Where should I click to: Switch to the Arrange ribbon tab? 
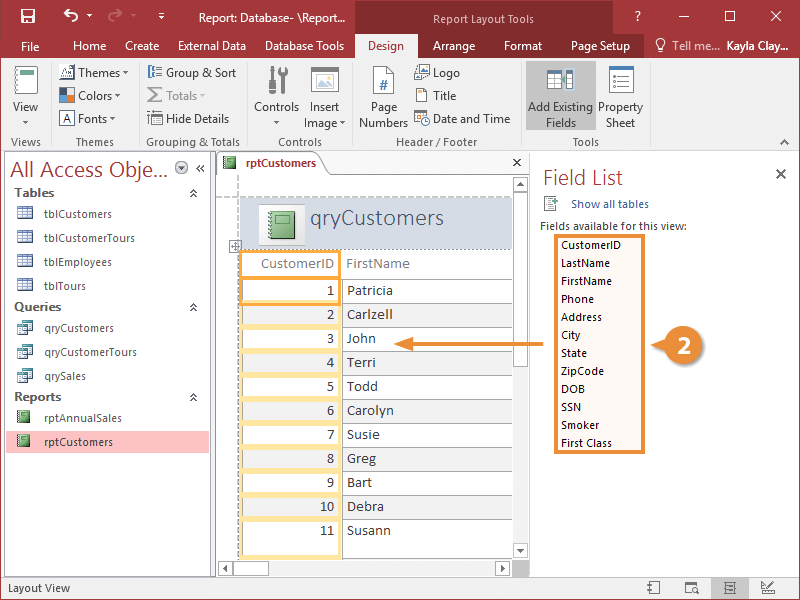pos(453,46)
